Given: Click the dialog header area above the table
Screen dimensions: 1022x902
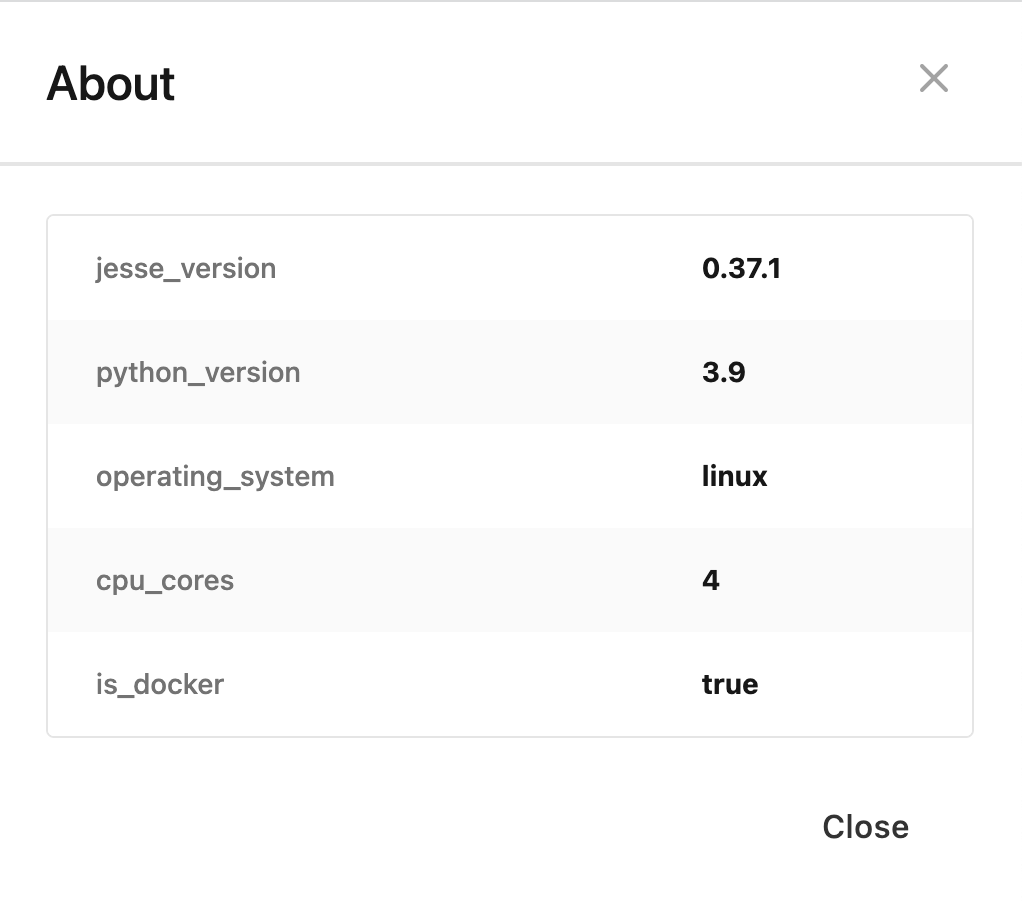Looking at the screenshot, I should point(510,84).
